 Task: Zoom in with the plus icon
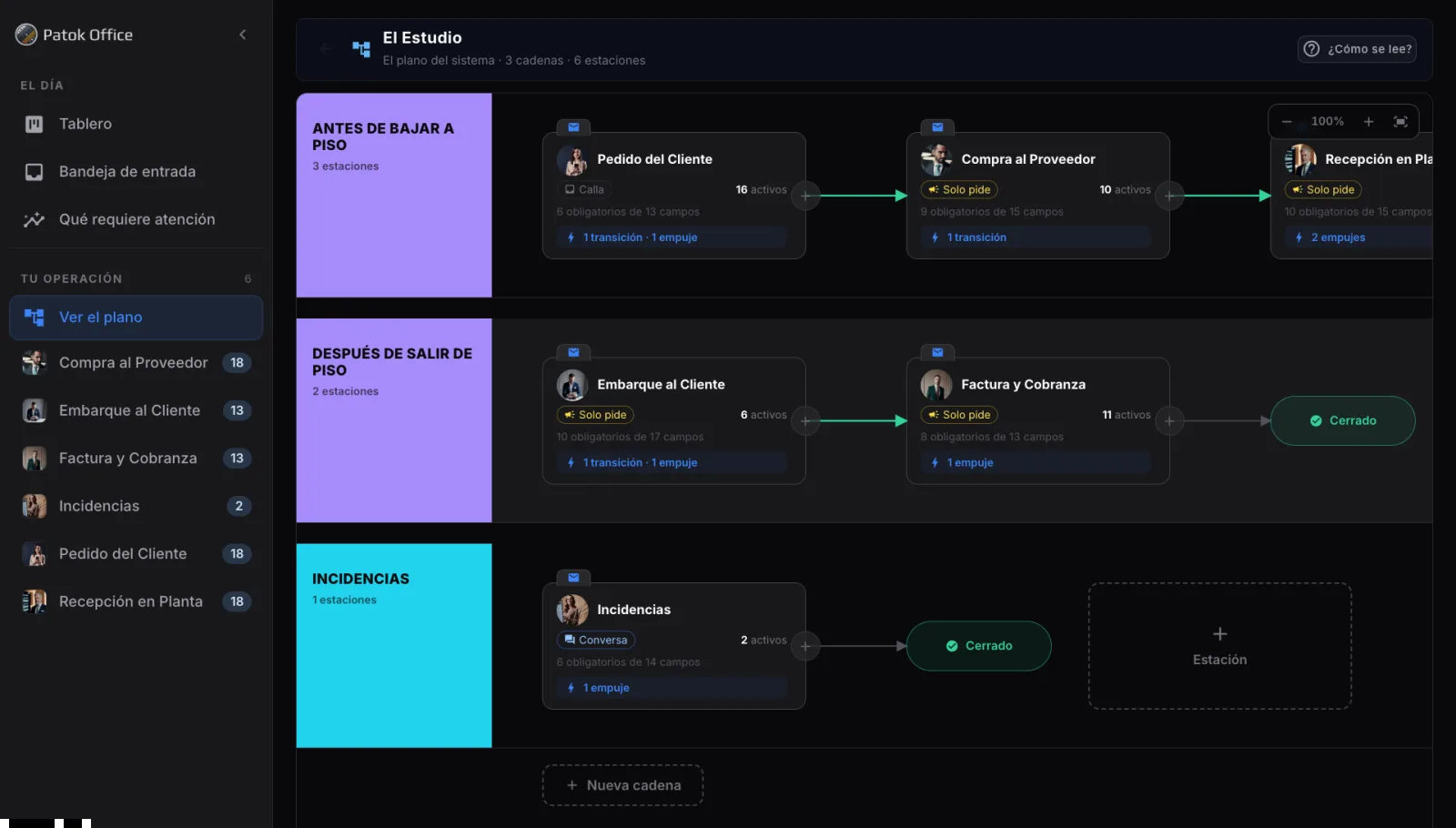click(x=1369, y=122)
